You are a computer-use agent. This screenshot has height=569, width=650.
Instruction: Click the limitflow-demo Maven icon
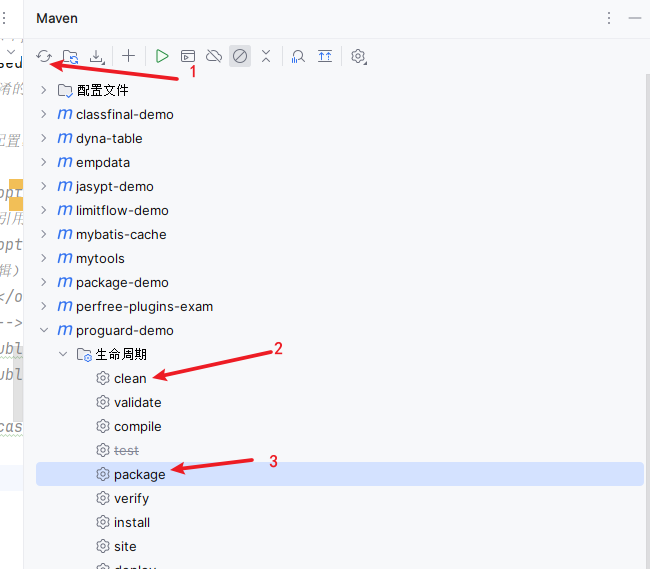click(x=65, y=210)
